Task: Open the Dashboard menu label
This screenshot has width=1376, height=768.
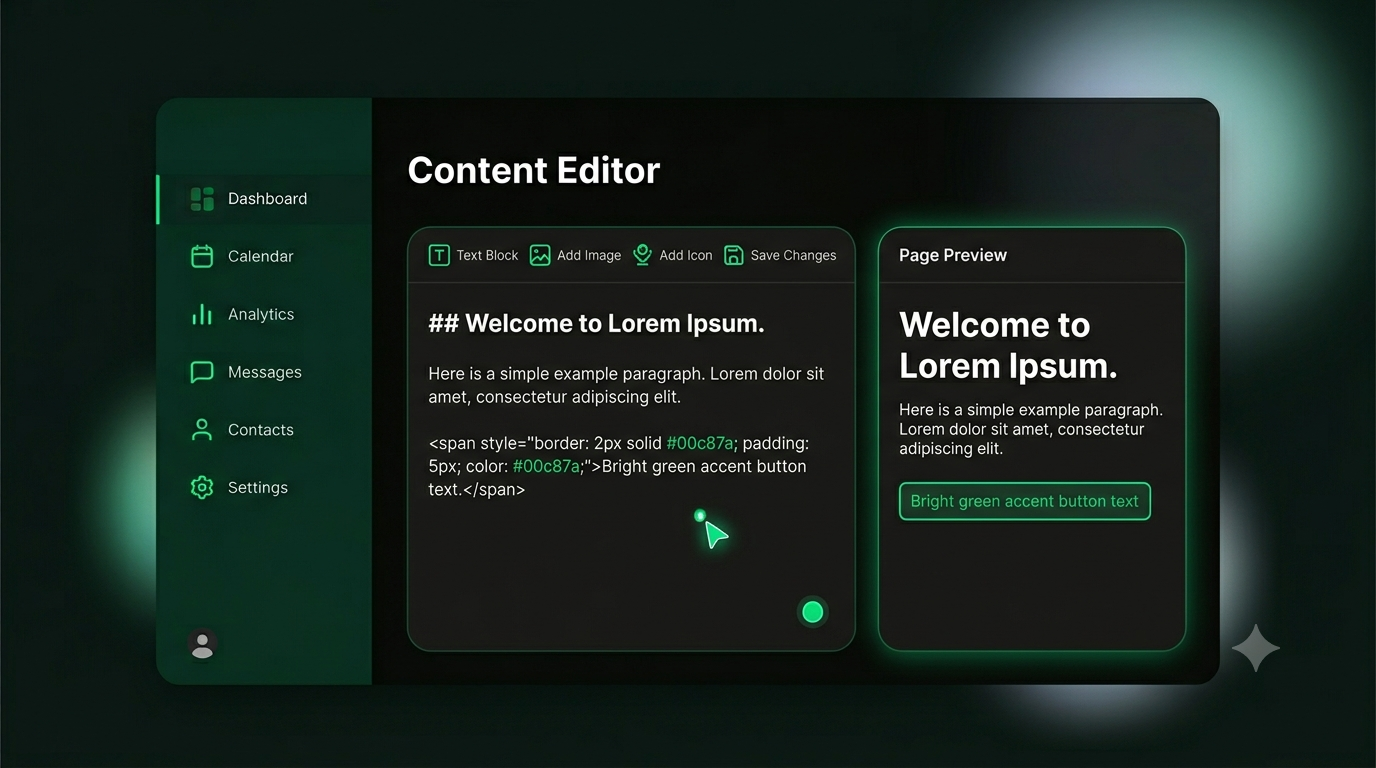Action: coord(268,199)
